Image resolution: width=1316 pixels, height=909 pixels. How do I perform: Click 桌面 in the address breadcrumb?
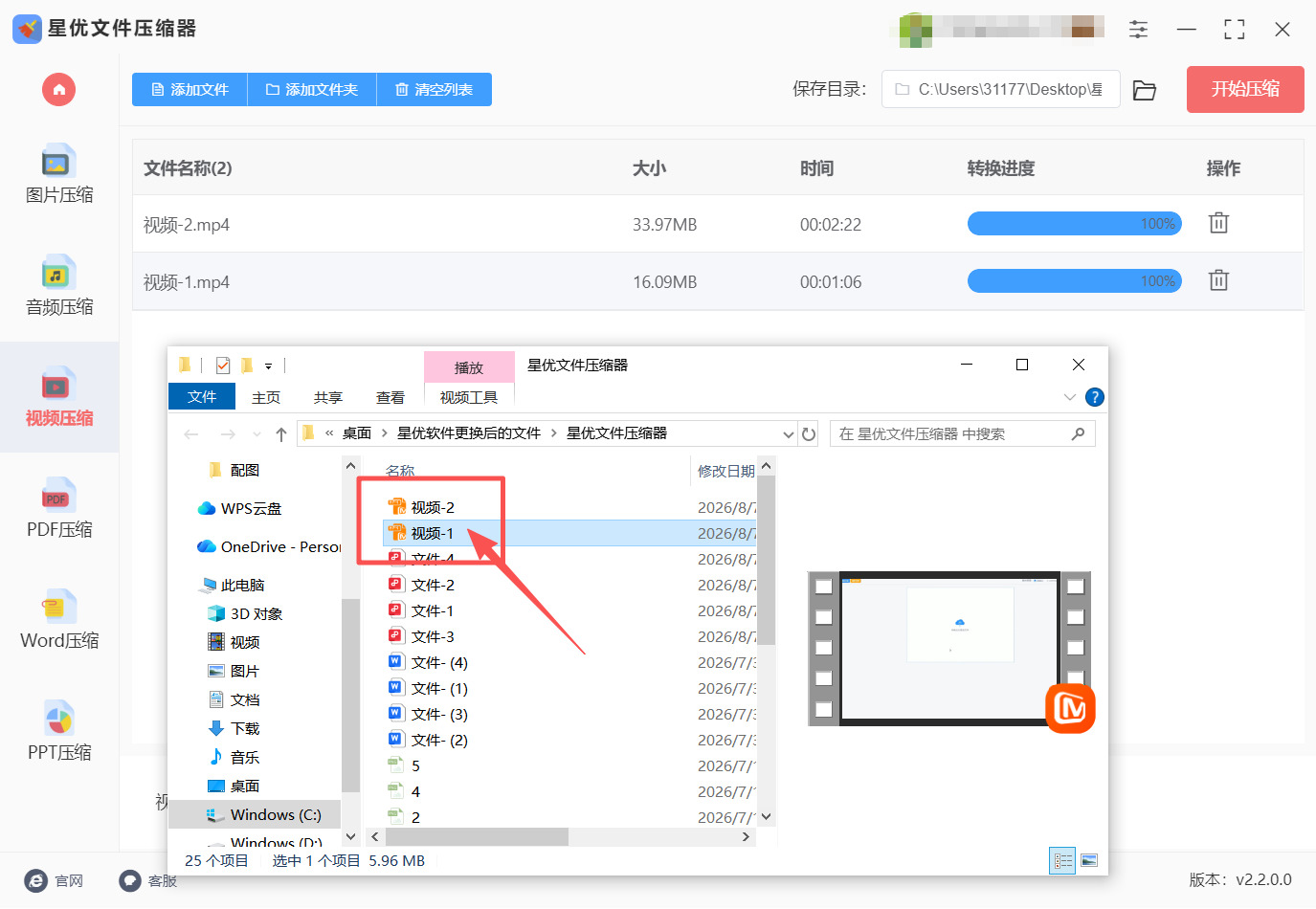[x=357, y=433]
